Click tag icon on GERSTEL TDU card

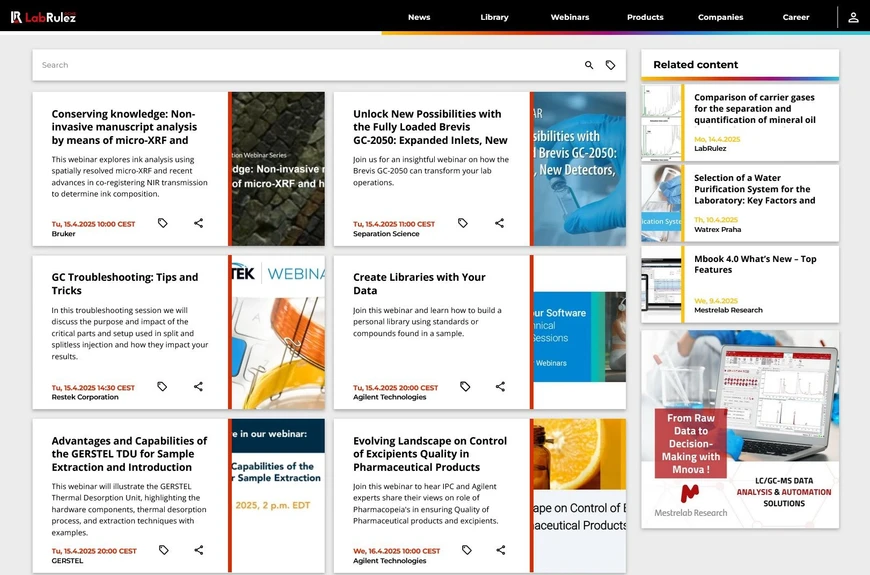[x=164, y=550]
